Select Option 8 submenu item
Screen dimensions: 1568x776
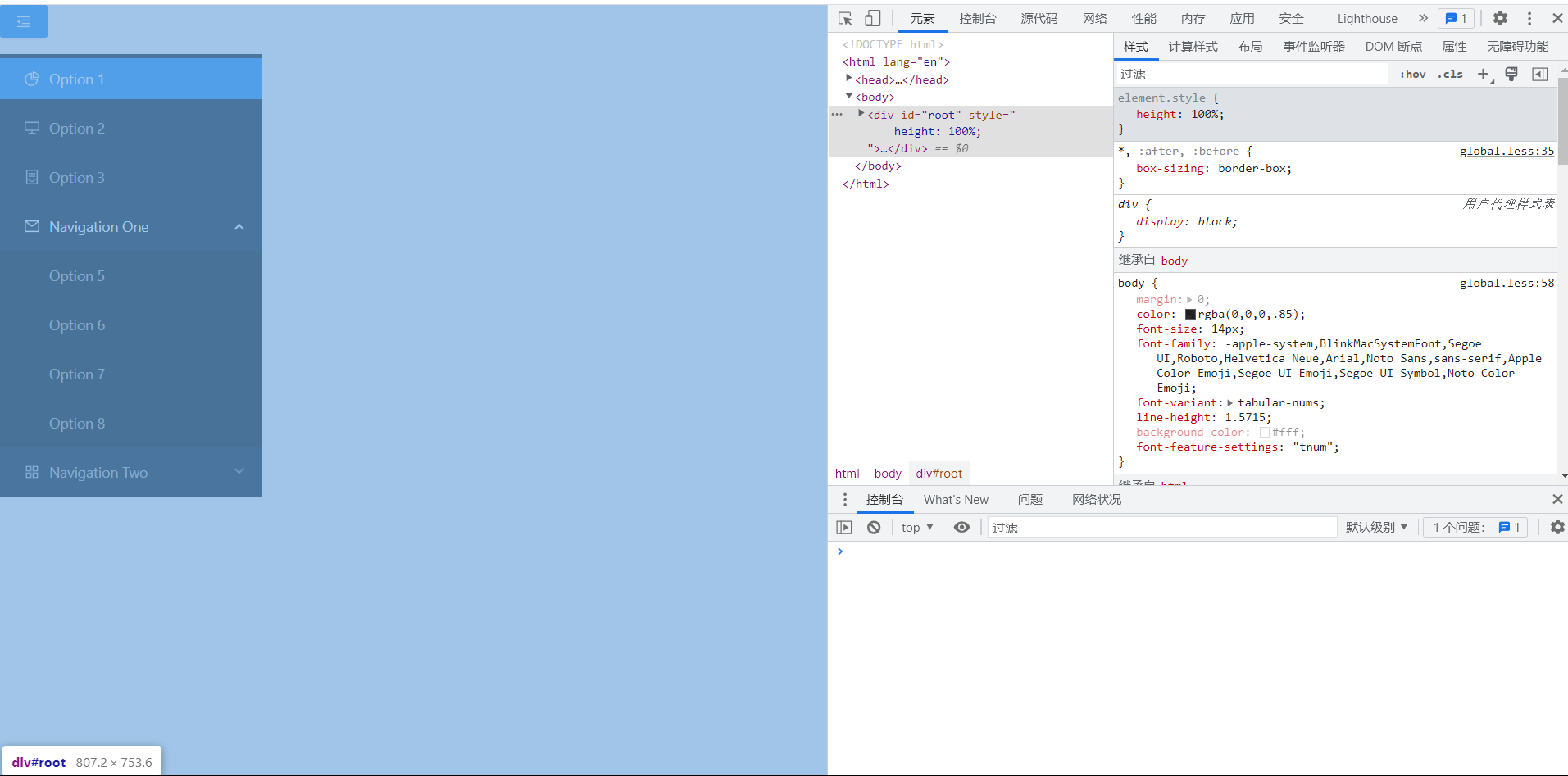click(131, 424)
